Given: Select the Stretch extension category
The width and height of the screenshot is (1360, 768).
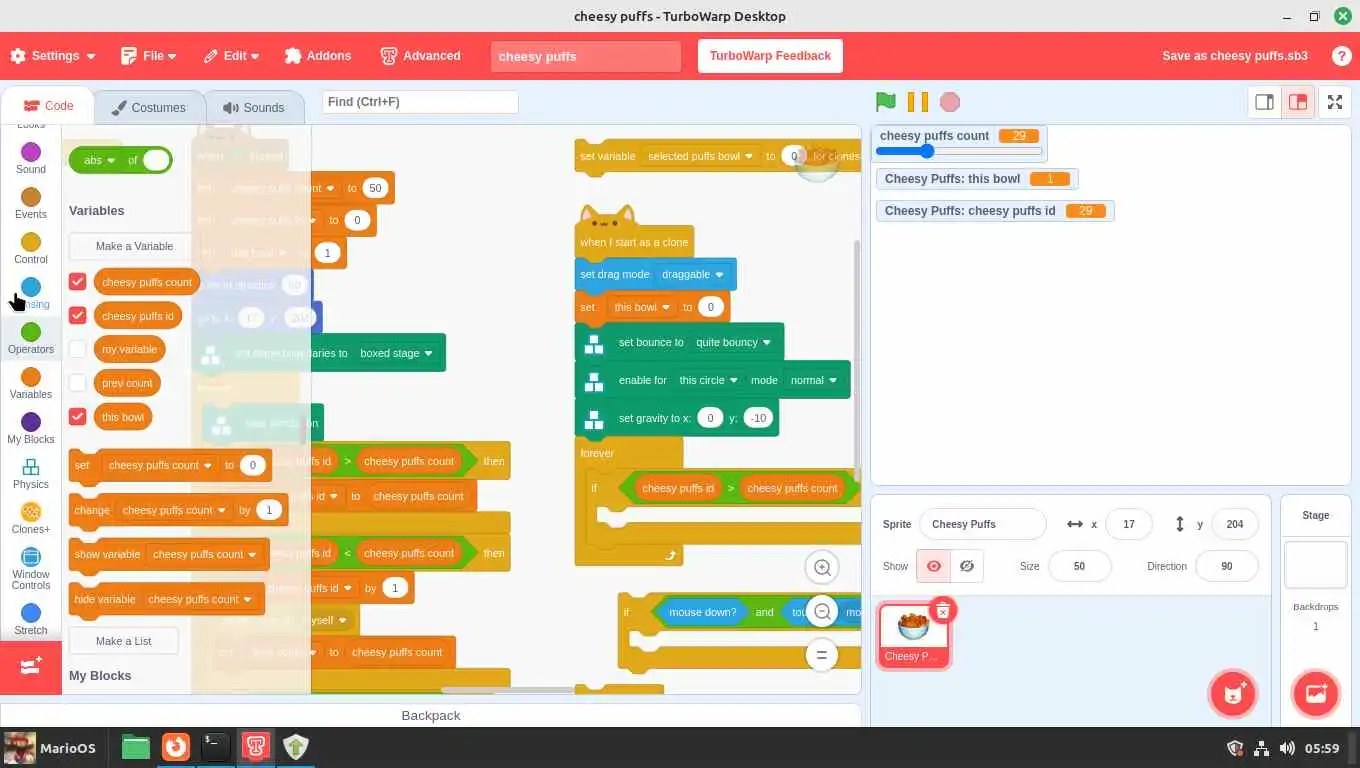Looking at the screenshot, I should point(31,618).
